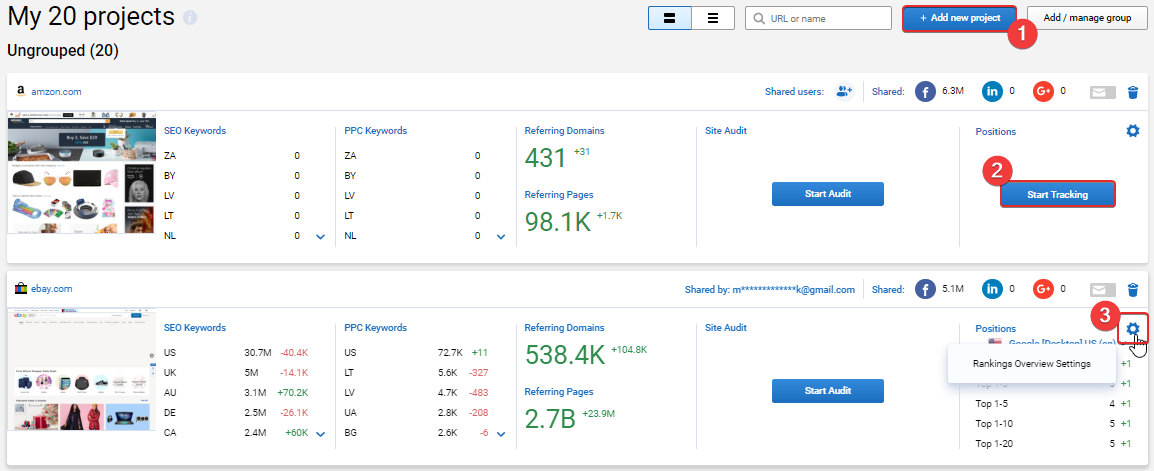Image resolution: width=1154 pixels, height=471 pixels.
Task: Switch to the compact list view
Action: 712,18
